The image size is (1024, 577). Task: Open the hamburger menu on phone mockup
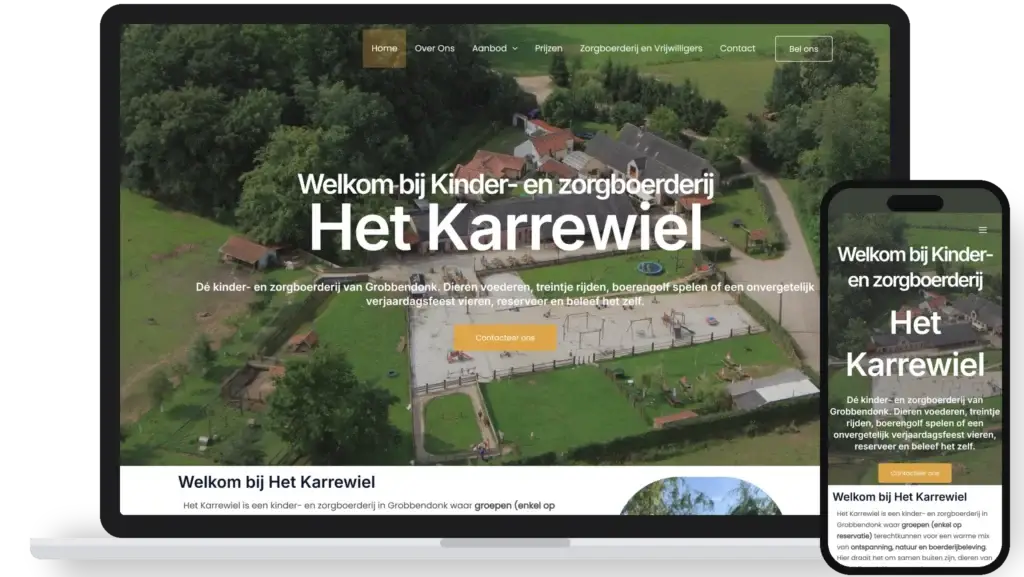(982, 230)
